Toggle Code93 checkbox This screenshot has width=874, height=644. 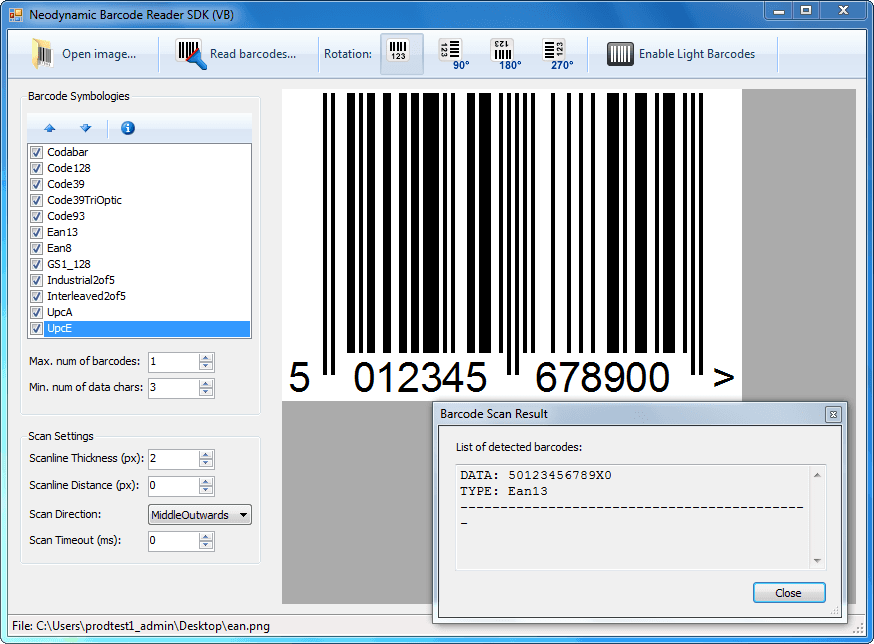click(37, 216)
